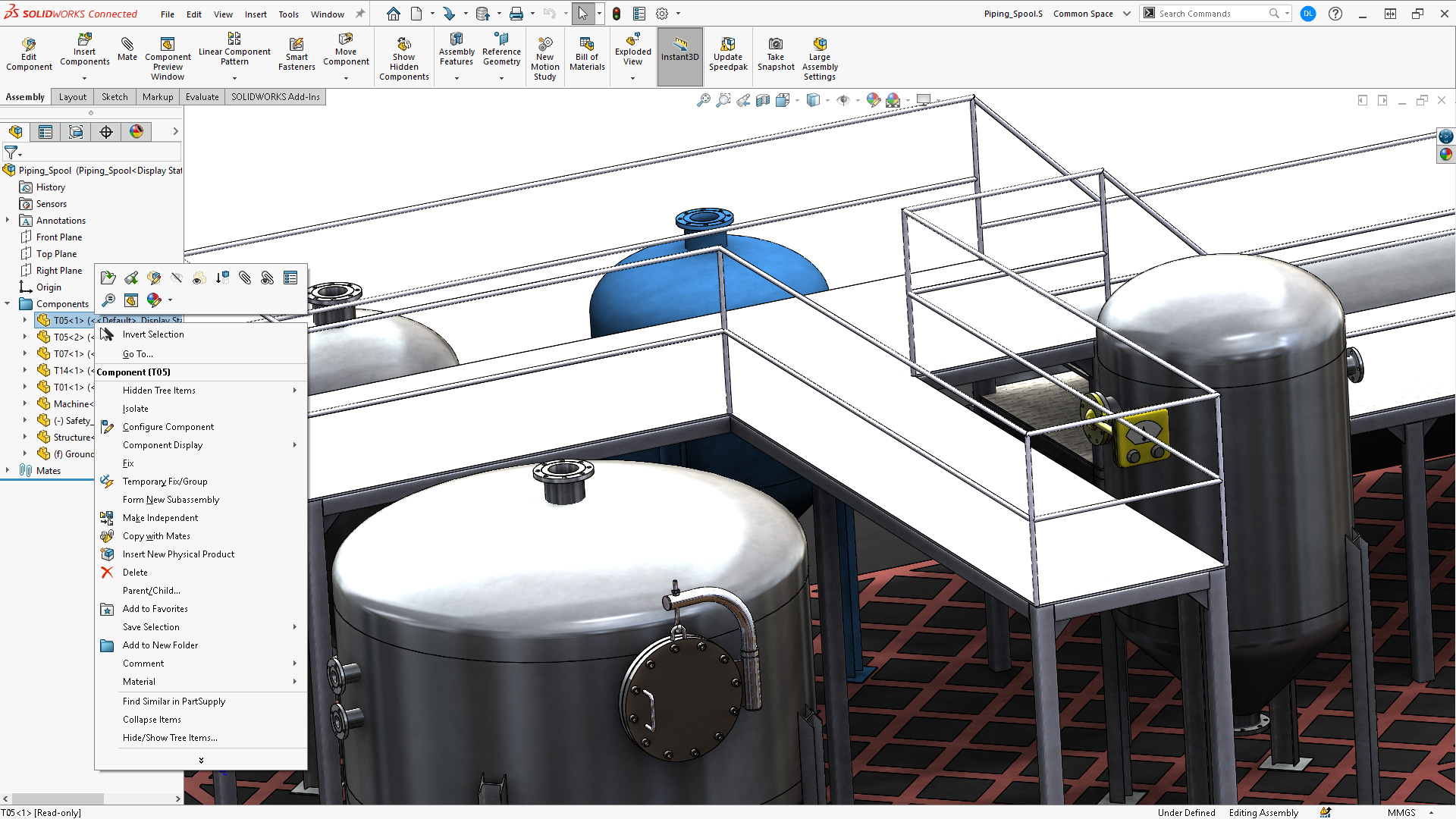The image size is (1456, 819).
Task: Zoom to Fit the model view
Action: pos(704,99)
